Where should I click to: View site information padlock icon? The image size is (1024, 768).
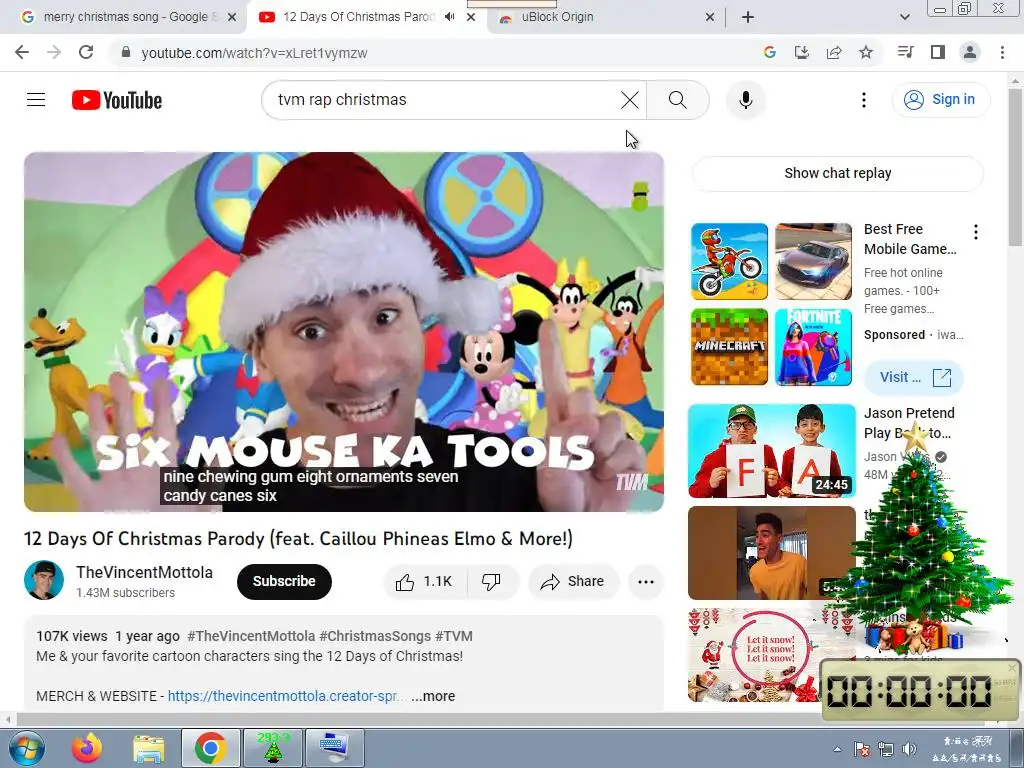[x=126, y=52]
